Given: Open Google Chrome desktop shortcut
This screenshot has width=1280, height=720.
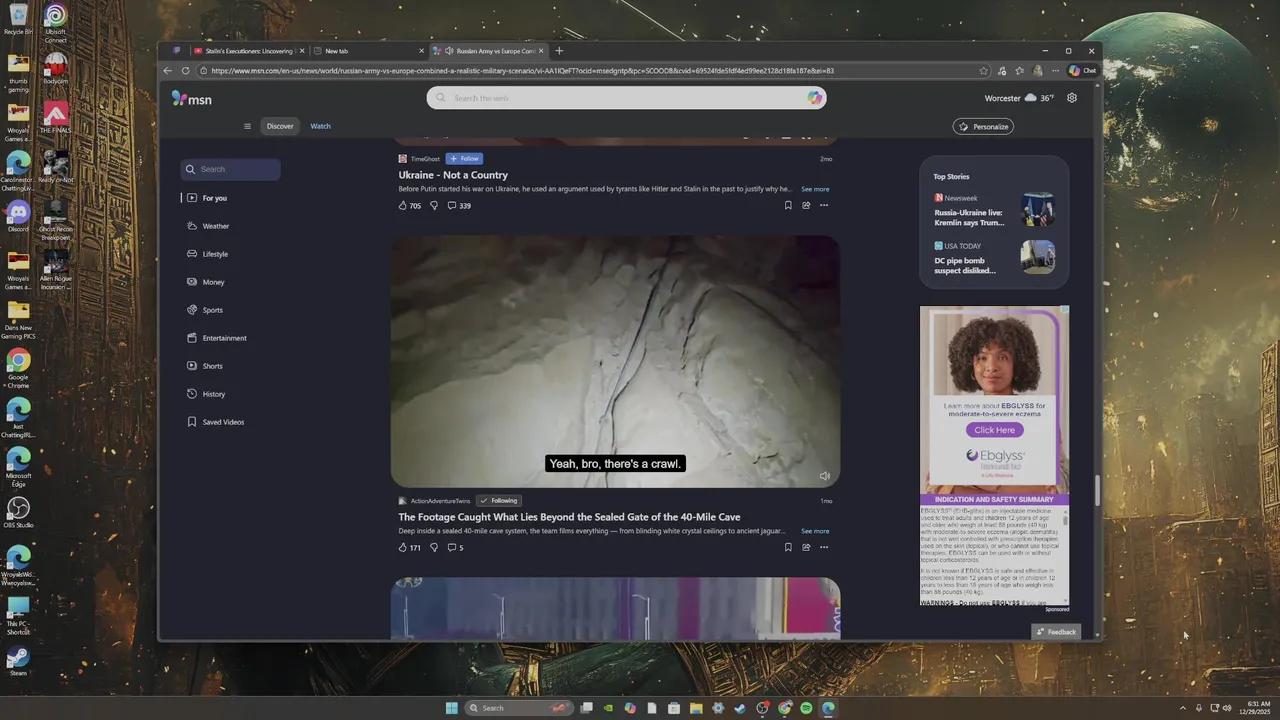Looking at the screenshot, I should [18, 368].
